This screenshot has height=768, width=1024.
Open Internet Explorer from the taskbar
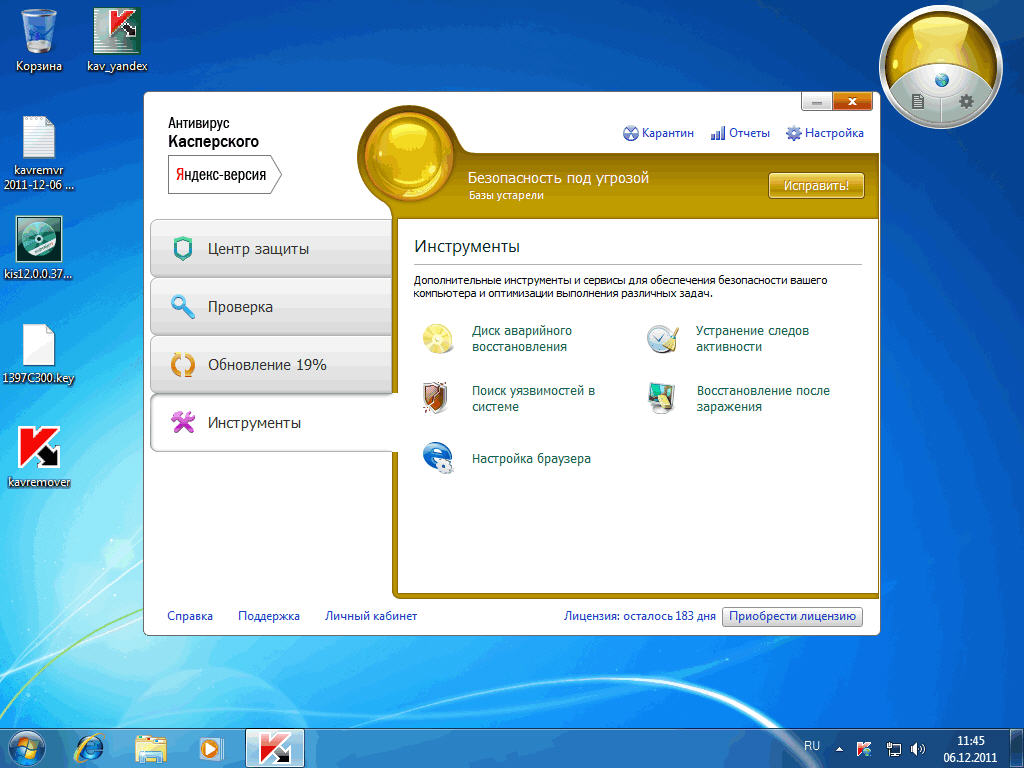tap(89, 748)
